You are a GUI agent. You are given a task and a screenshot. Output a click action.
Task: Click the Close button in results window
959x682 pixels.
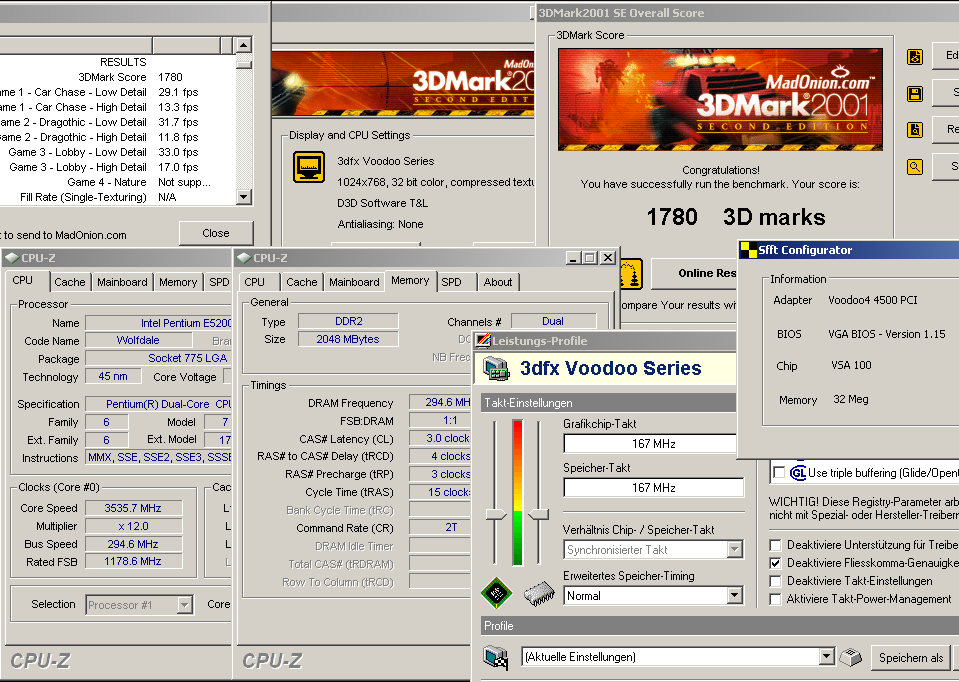216,233
